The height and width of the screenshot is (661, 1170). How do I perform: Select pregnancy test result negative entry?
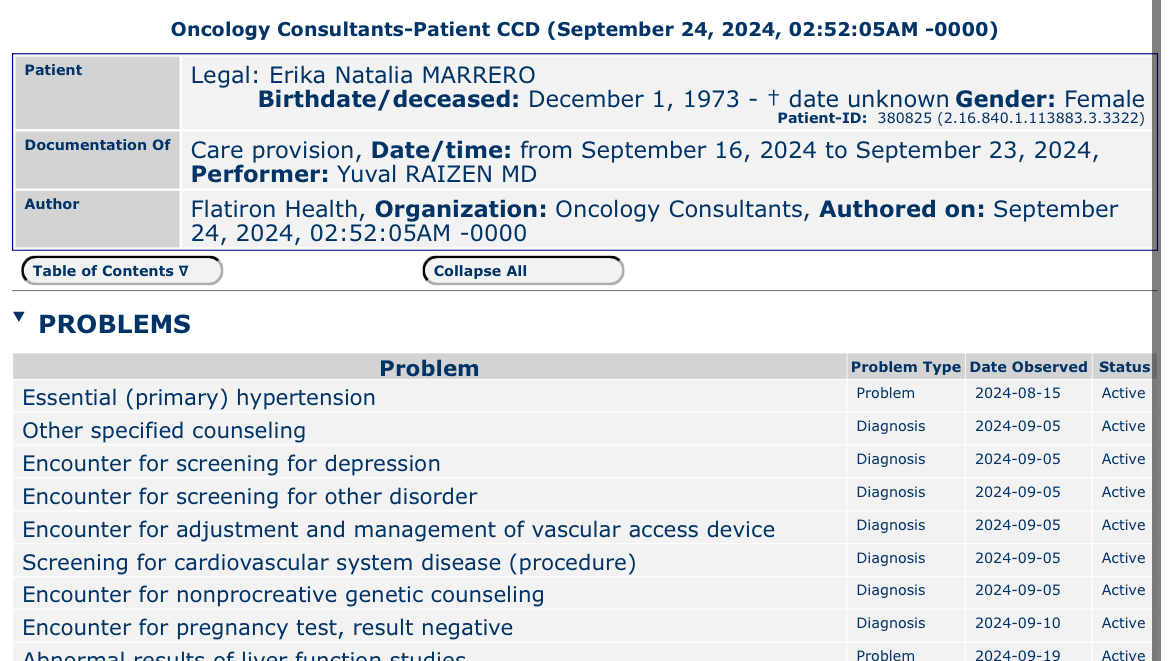[x=267, y=627]
